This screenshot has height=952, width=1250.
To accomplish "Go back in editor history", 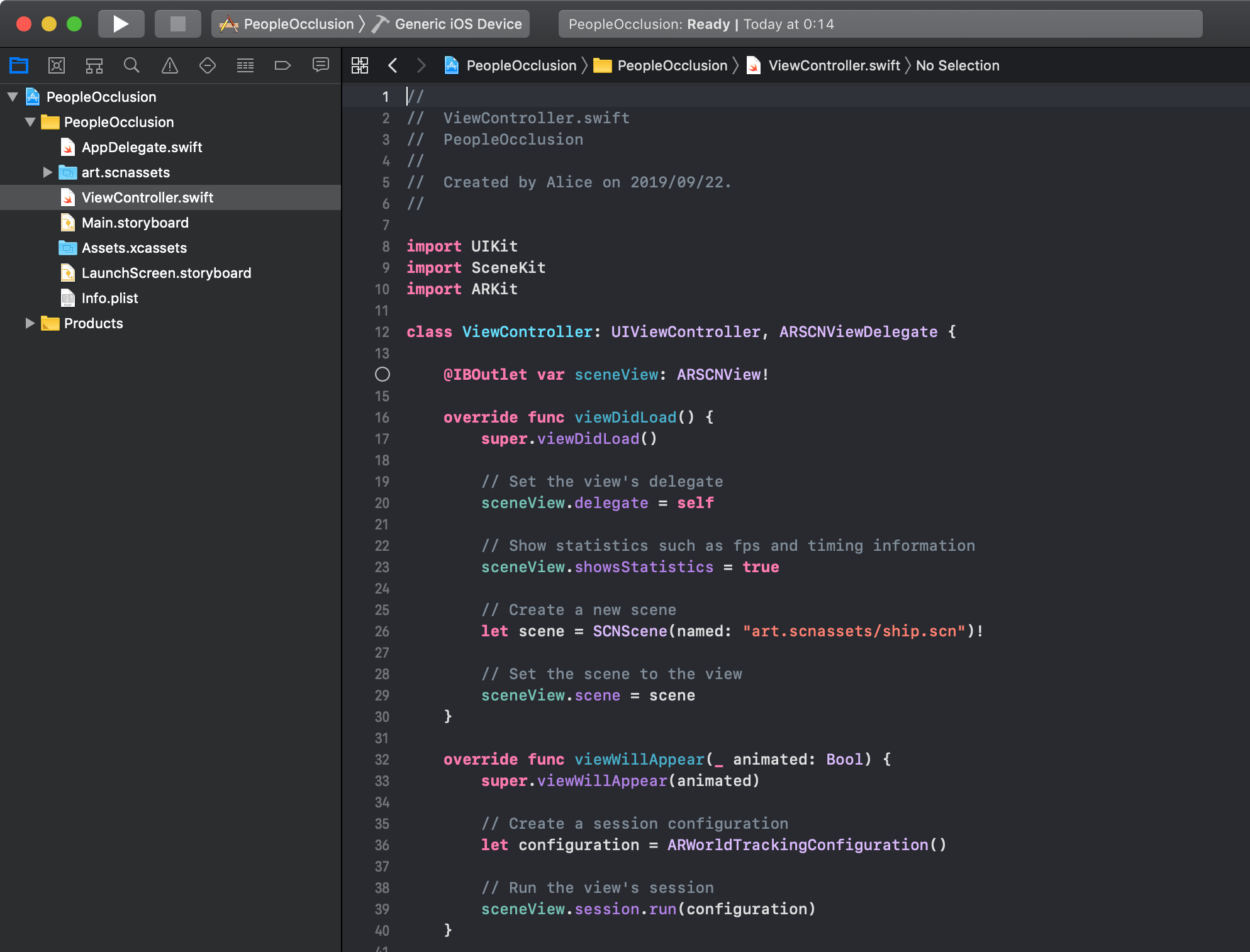I will (x=393, y=65).
